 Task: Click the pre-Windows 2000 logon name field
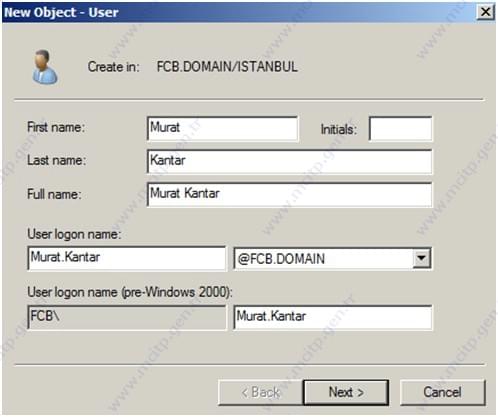(x=333, y=317)
